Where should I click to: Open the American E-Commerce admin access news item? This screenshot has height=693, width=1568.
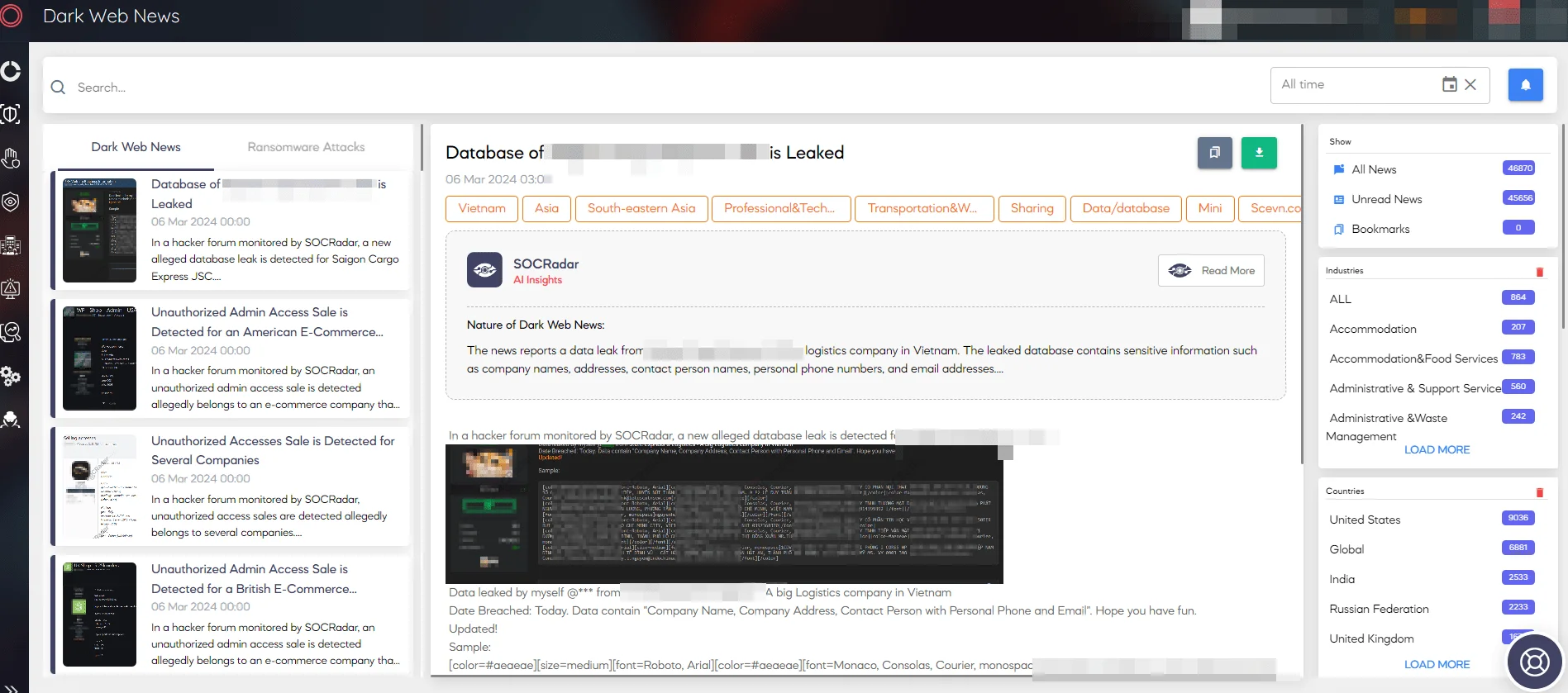point(231,358)
